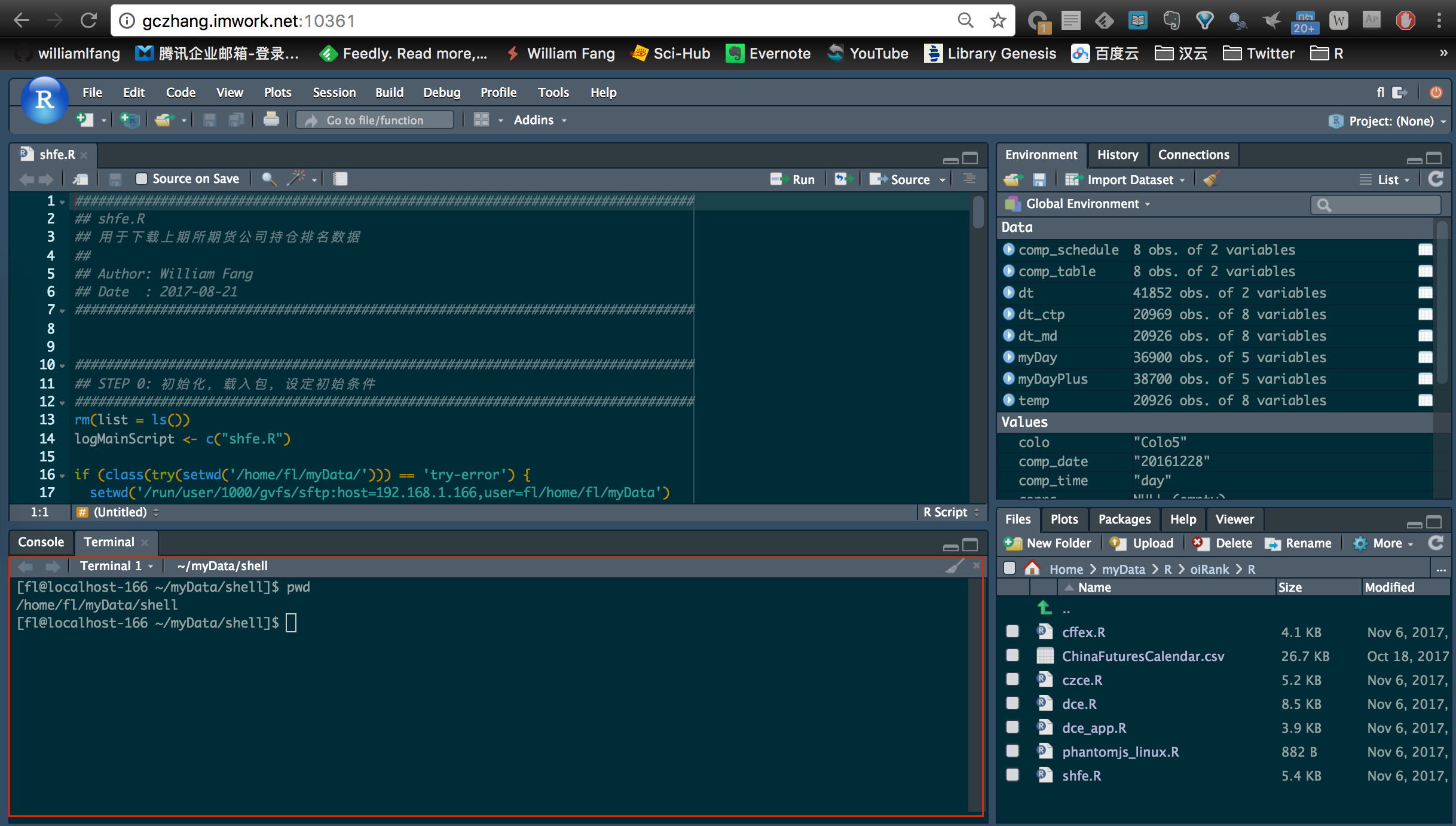
Task: Click the Run button in editor
Action: click(x=793, y=179)
